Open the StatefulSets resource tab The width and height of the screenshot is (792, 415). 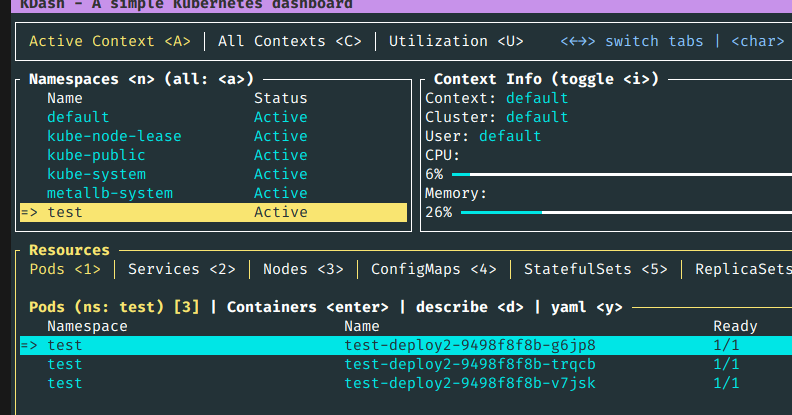click(595, 269)
